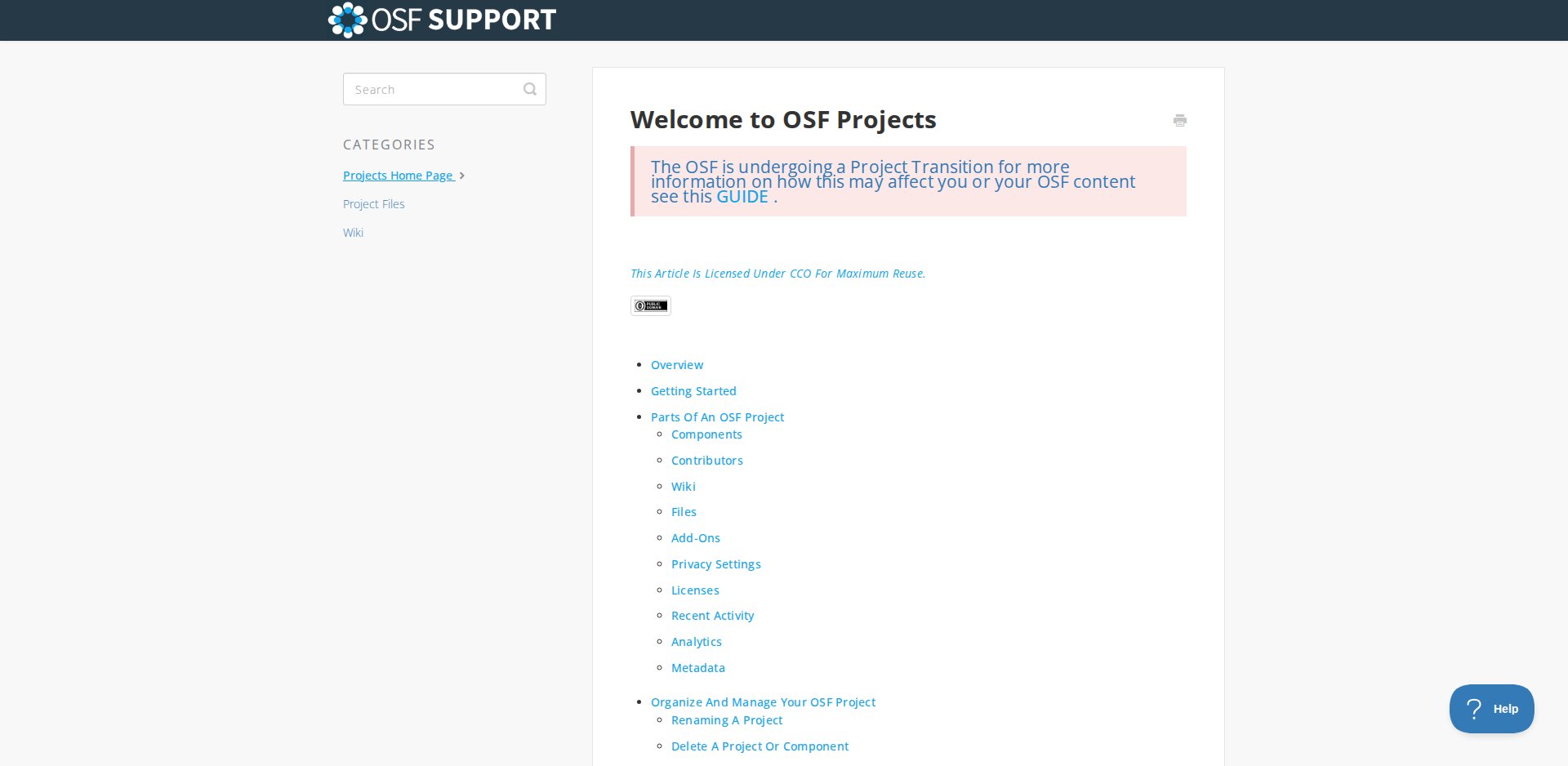Jump to Components subsection
The image size is (1568, 766).
[706, 434]
